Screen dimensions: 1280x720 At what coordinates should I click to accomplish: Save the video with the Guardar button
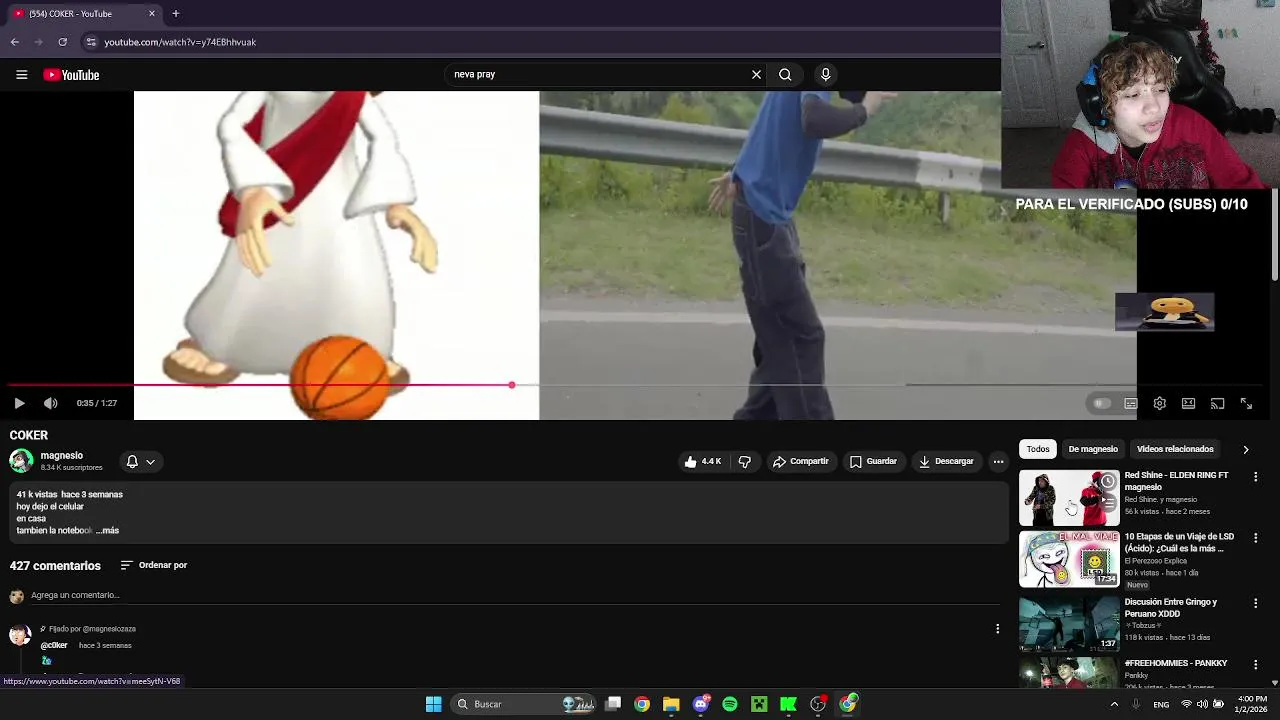[x=873, y=461]
